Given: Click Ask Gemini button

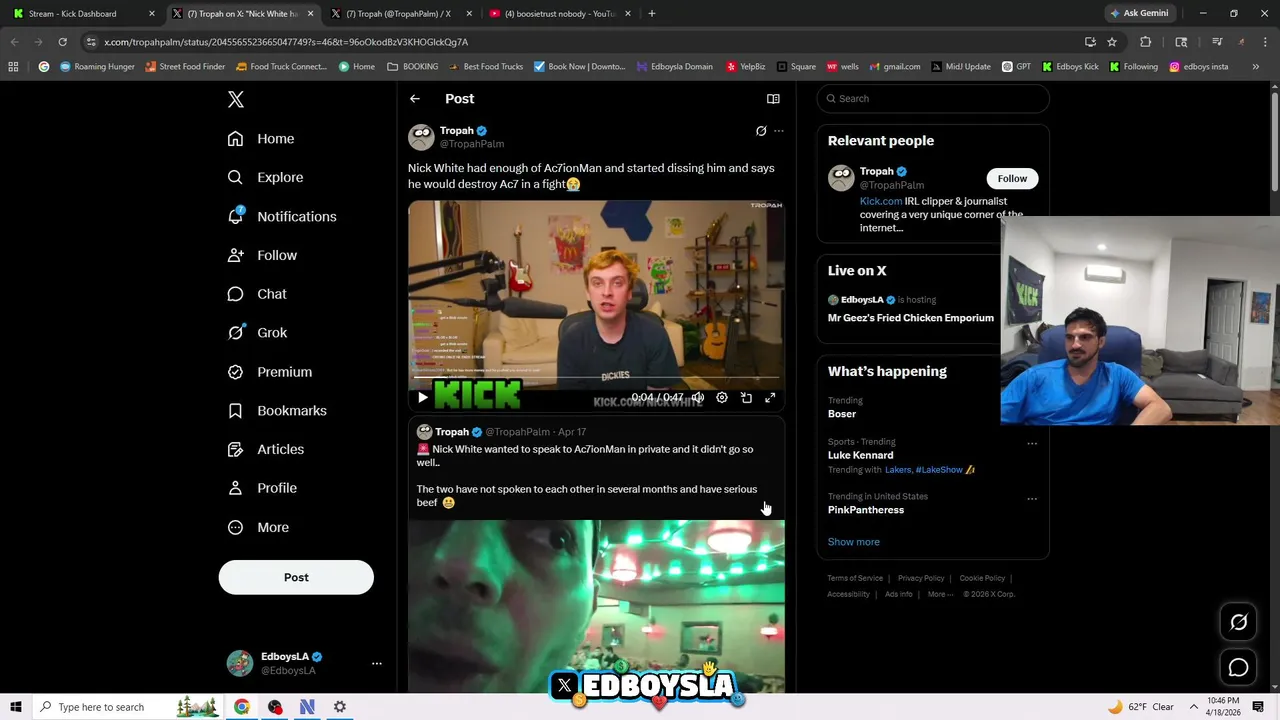Looking at the screenshot, I should point(1140,14).
